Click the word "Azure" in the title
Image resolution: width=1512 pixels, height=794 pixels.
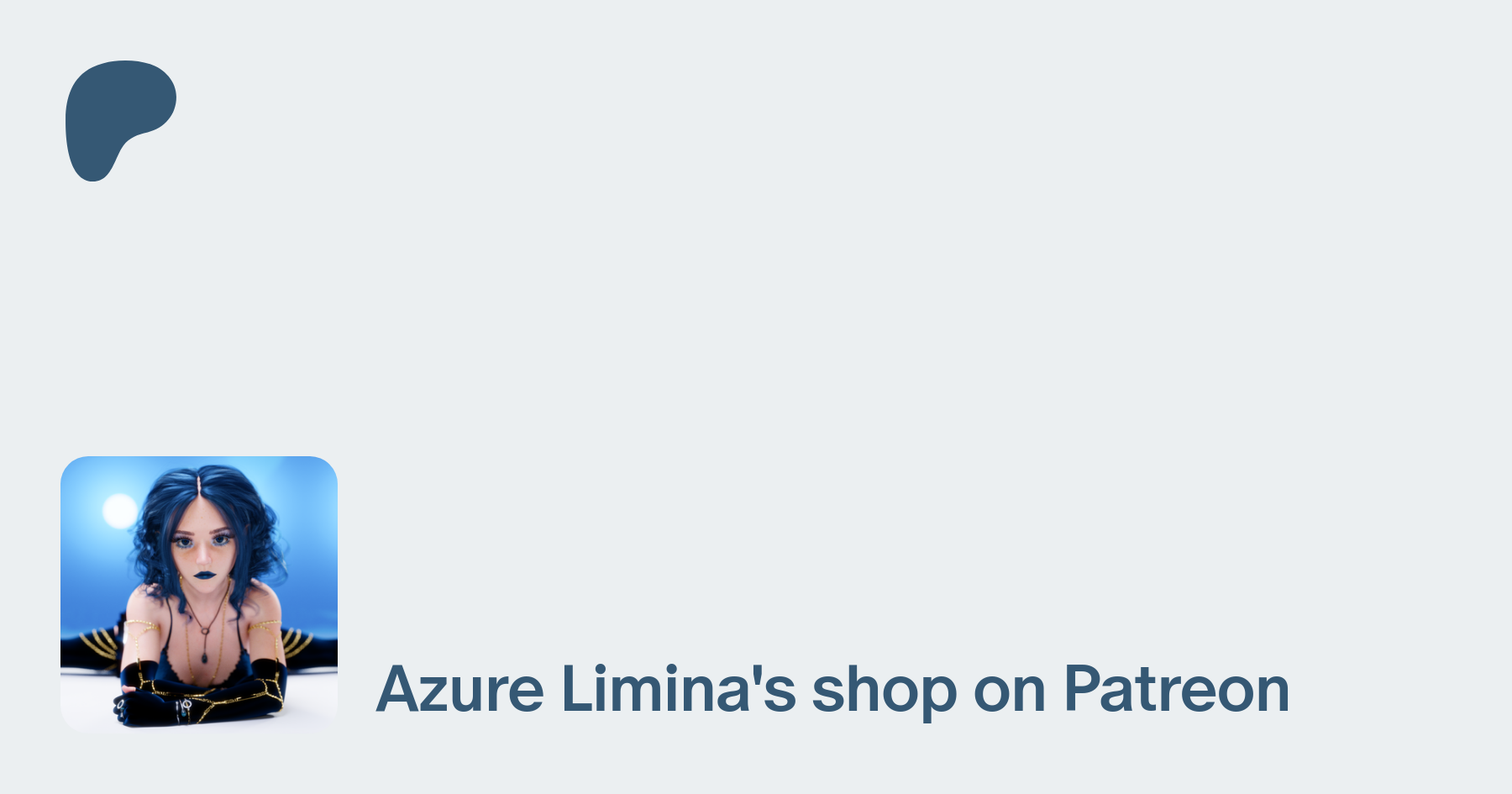click(x=460, y=690)
